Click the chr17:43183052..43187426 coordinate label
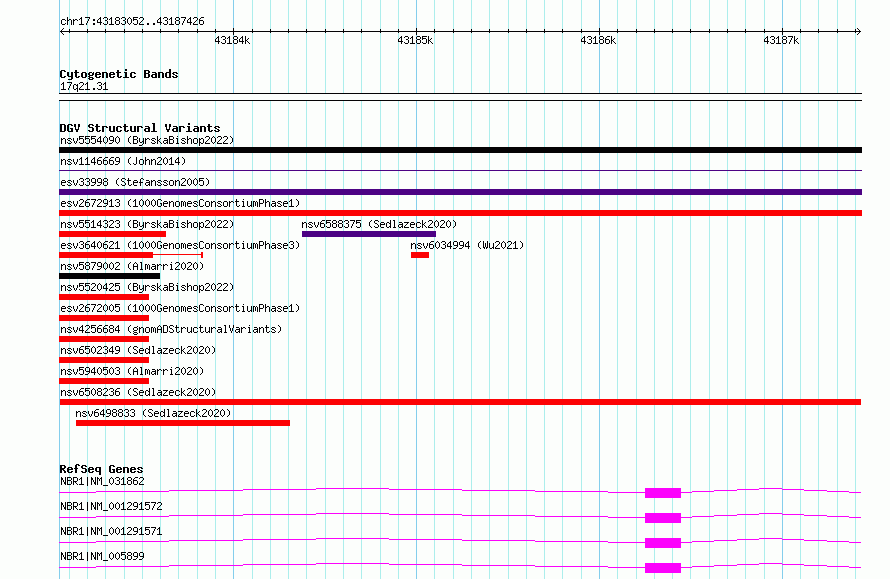 [x=132, y=22]
